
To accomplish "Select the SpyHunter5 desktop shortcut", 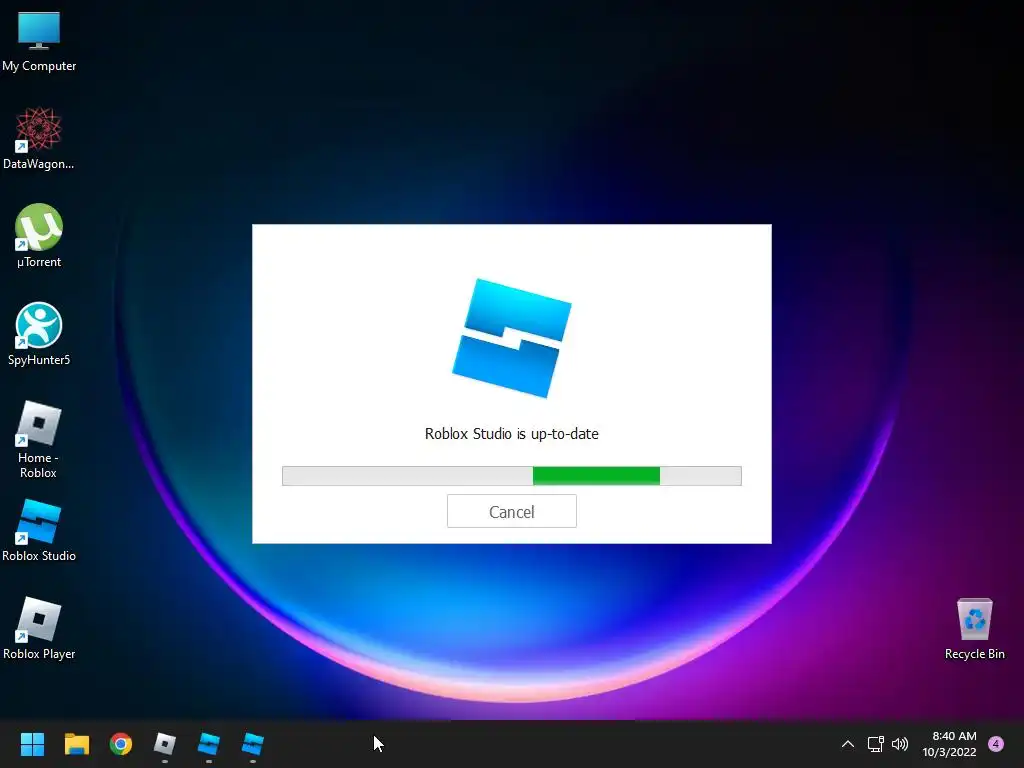I will tap(39, 334).
